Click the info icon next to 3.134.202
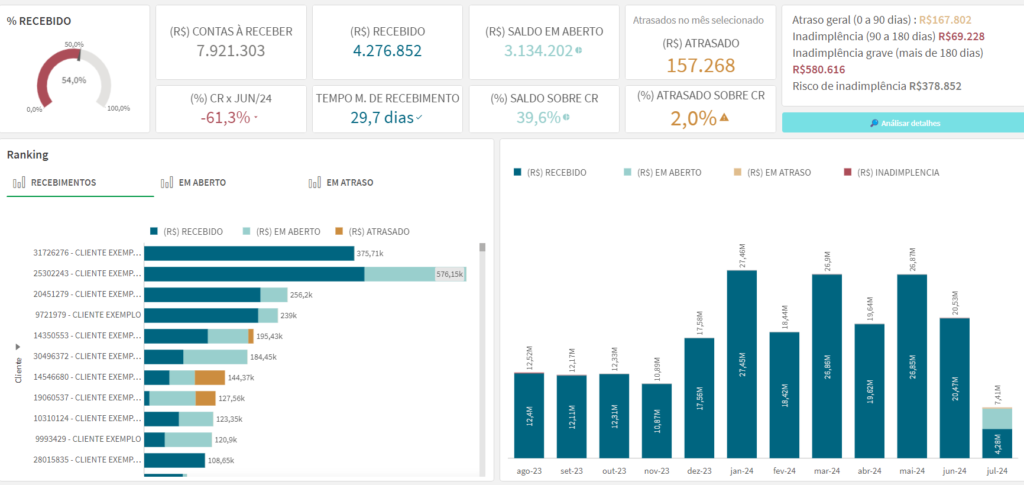 click(579, 50)
